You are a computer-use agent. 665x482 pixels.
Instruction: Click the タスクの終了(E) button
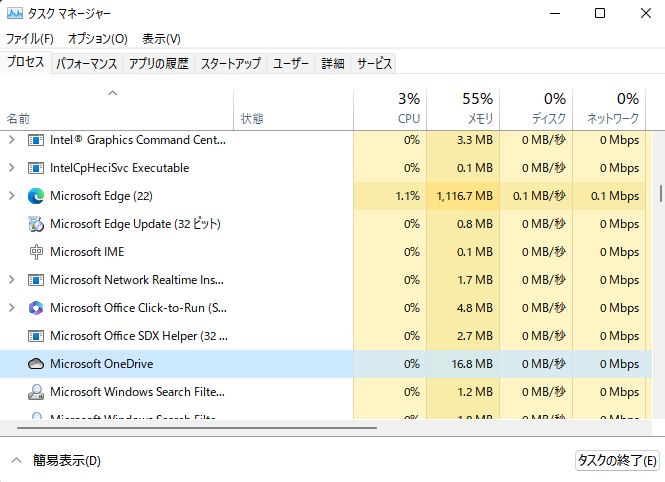[617, 461]
